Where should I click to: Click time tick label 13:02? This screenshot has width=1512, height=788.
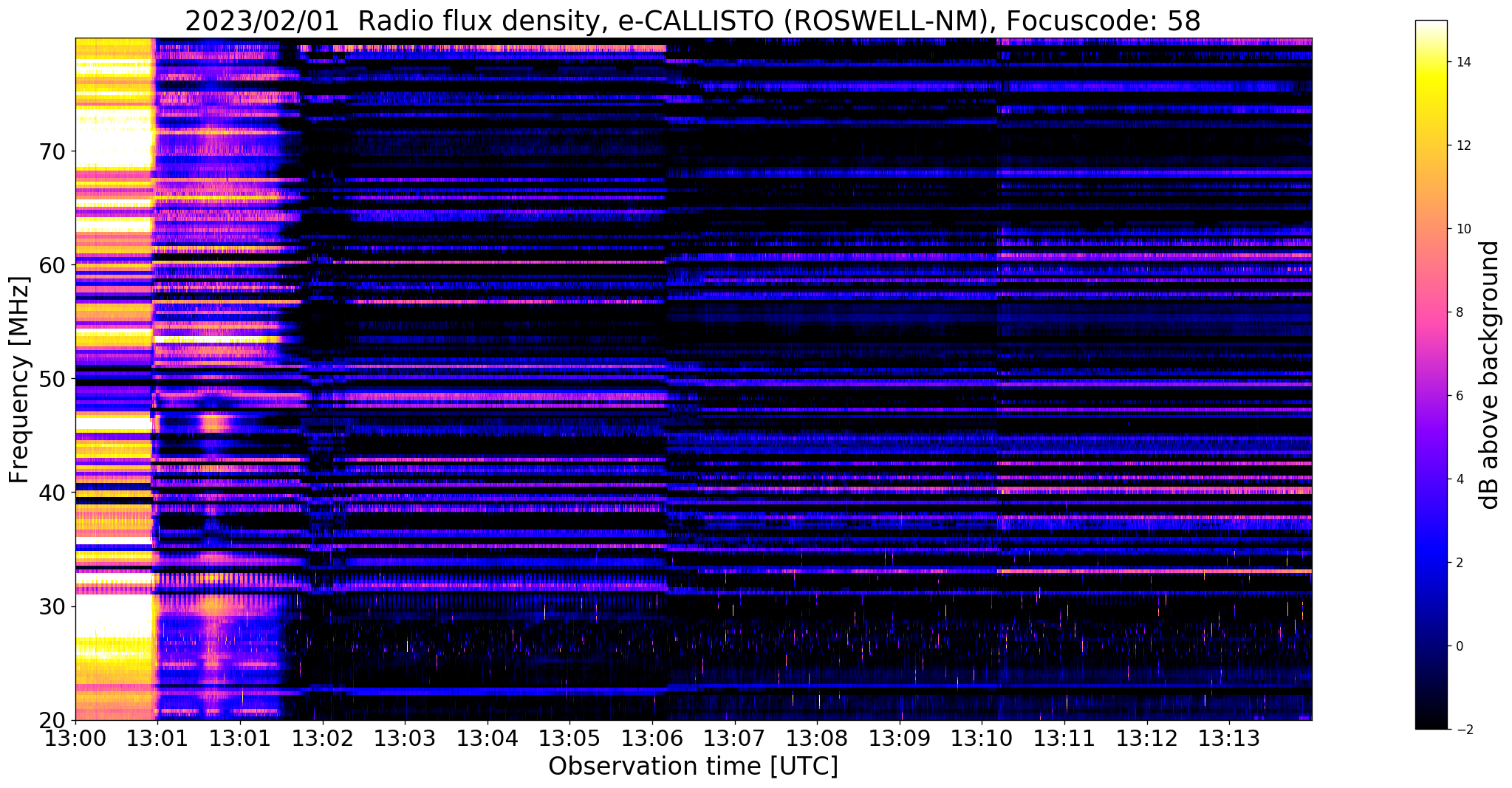coord(322,738)
